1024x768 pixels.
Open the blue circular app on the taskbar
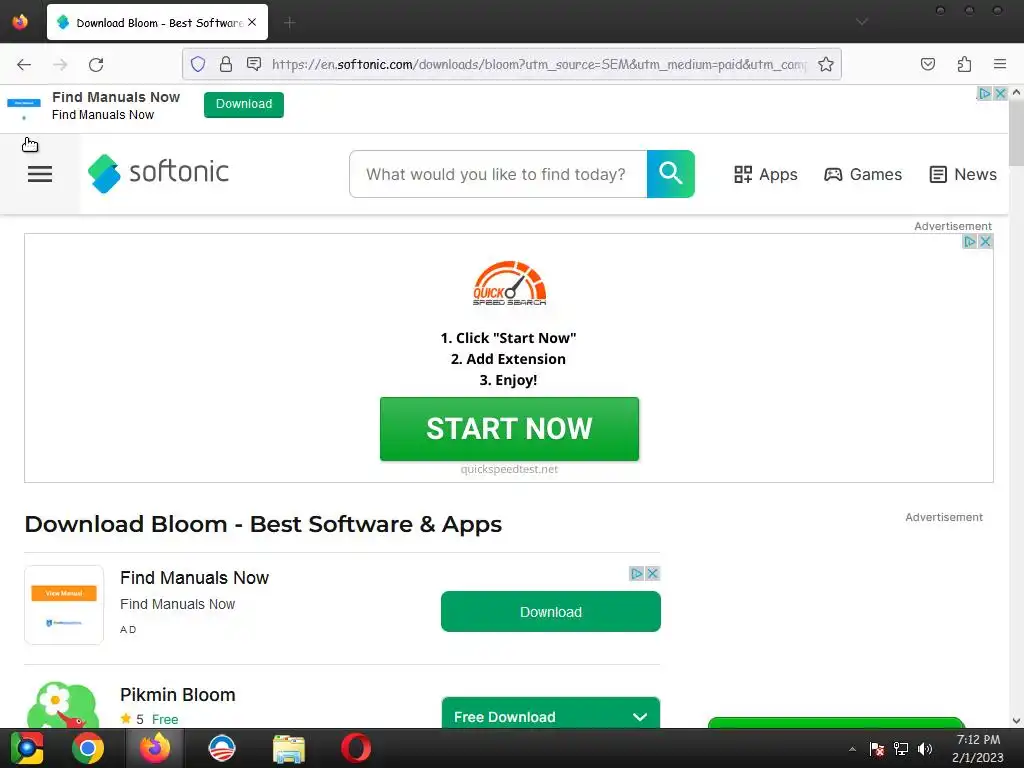[221, 748]
